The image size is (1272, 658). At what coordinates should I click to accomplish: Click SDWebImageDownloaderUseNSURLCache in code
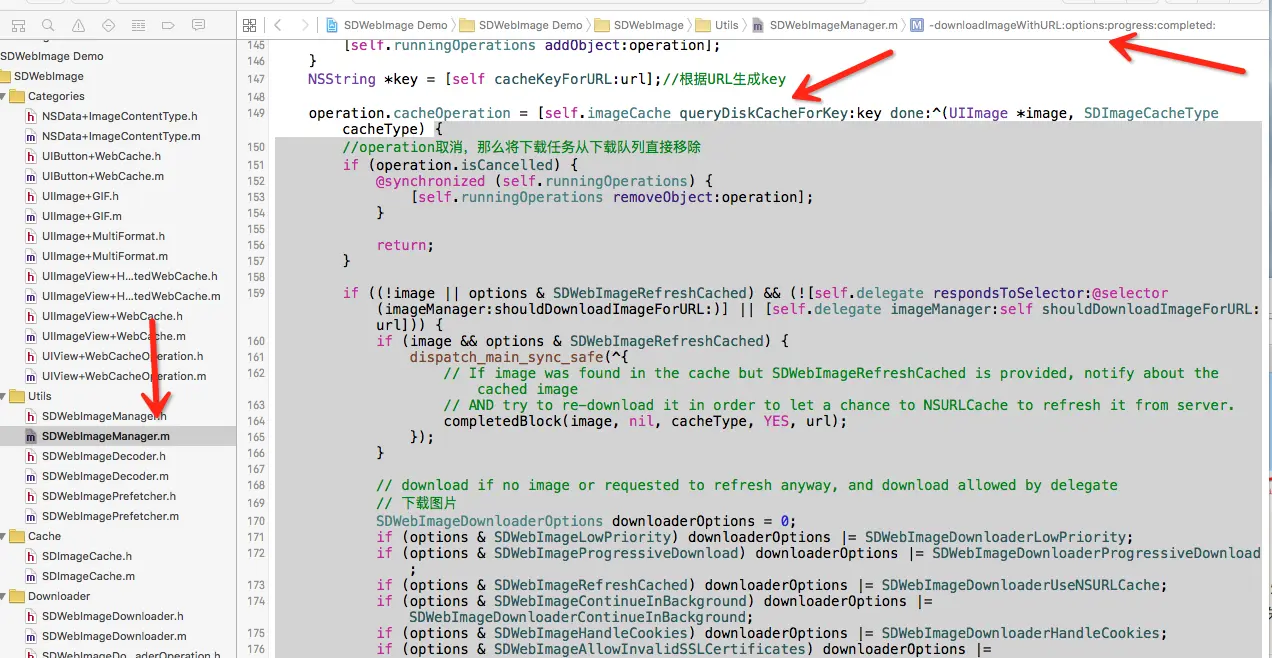pyautogui.click(x=1020, y=585)
